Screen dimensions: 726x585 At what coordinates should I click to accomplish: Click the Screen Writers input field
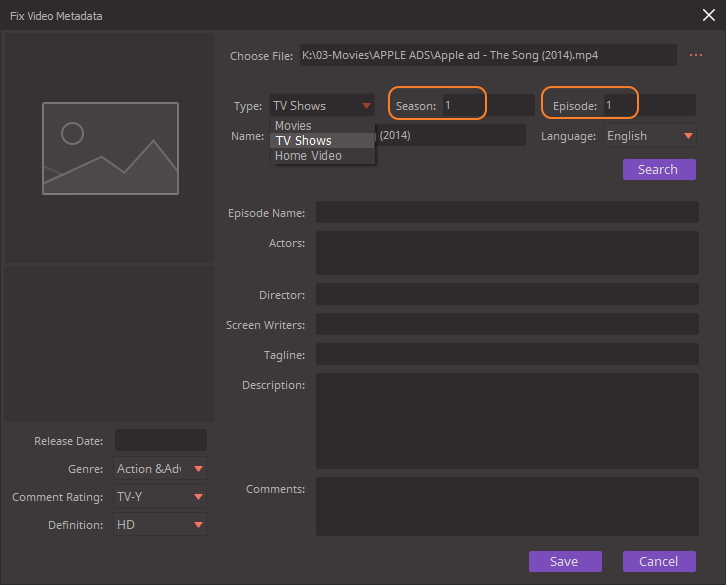(x=507, y=324)
